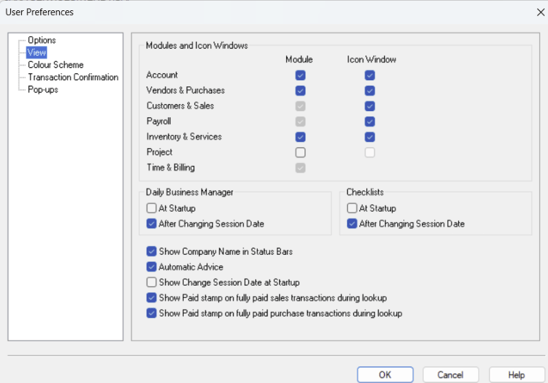Click the Project row label

click(x=159, y=152)
